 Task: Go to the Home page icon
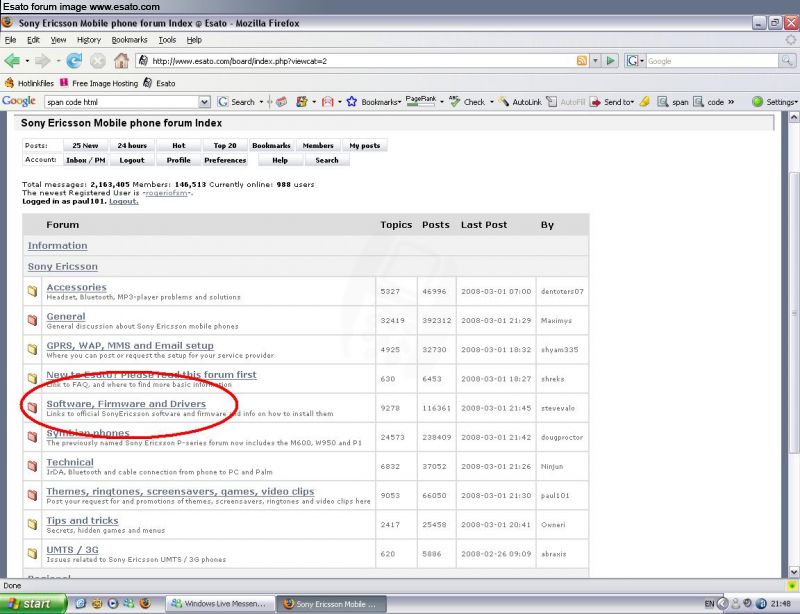[x=121, y=61]
